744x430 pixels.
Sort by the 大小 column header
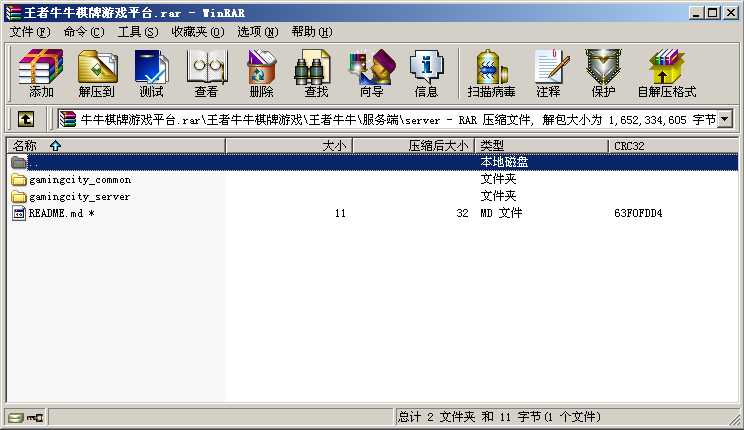pos(289,146)
